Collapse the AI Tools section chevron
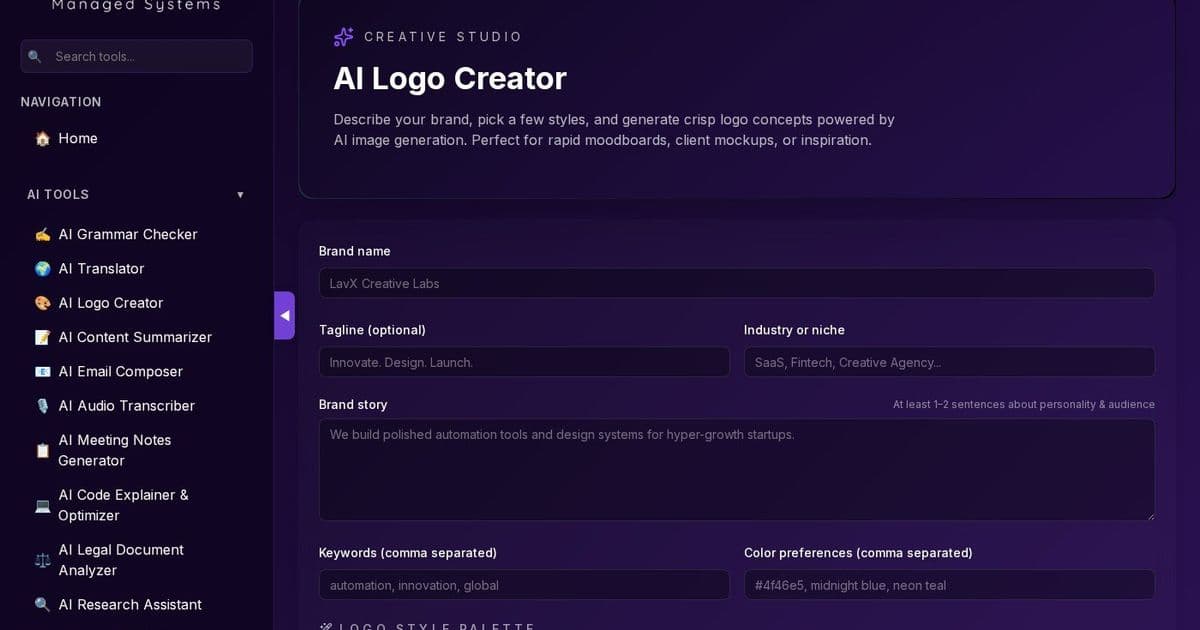The image size is (1200, 630). point(240,195)
